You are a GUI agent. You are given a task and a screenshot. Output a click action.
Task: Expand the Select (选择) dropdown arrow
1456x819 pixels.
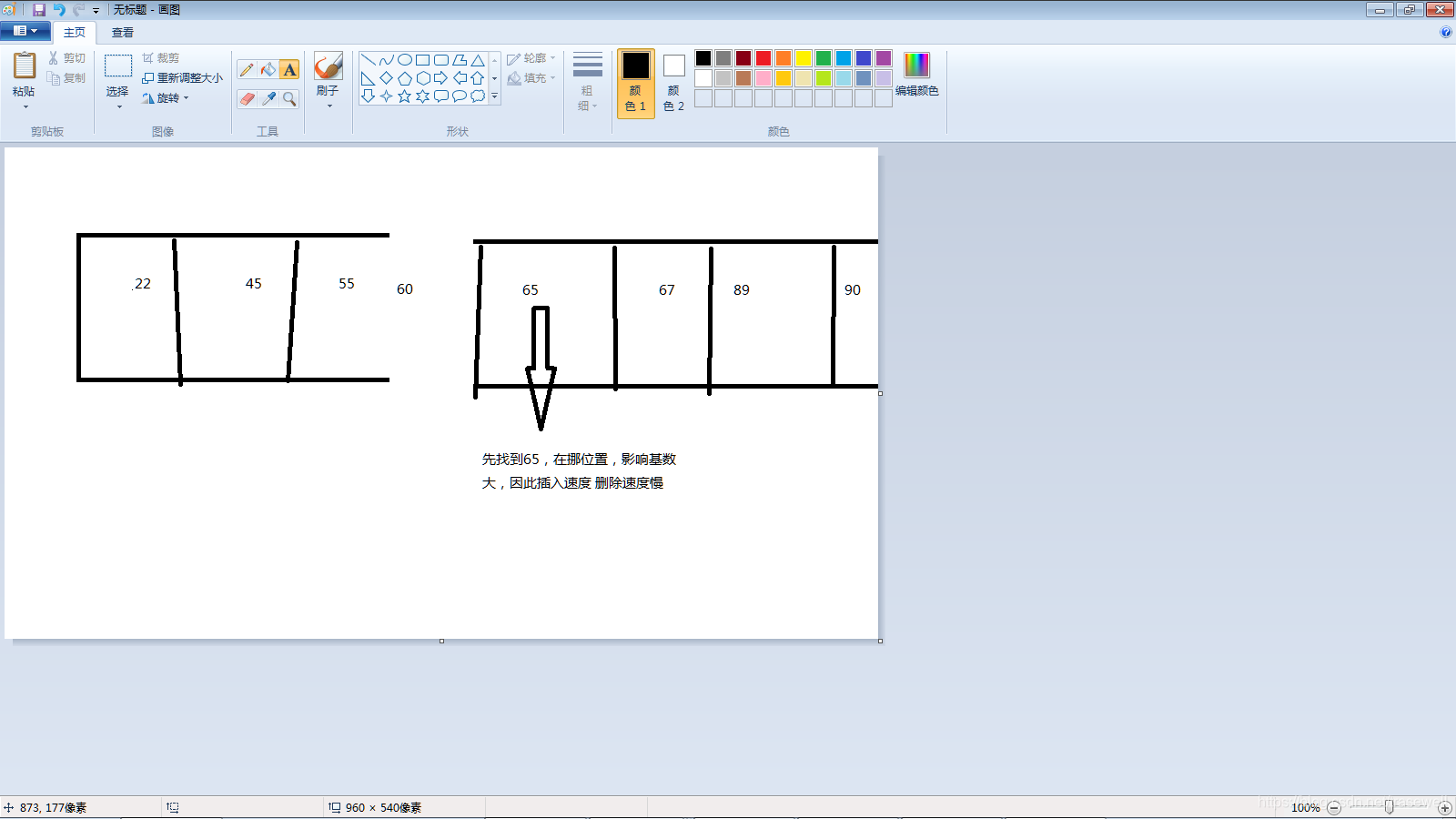coord(118,106)
